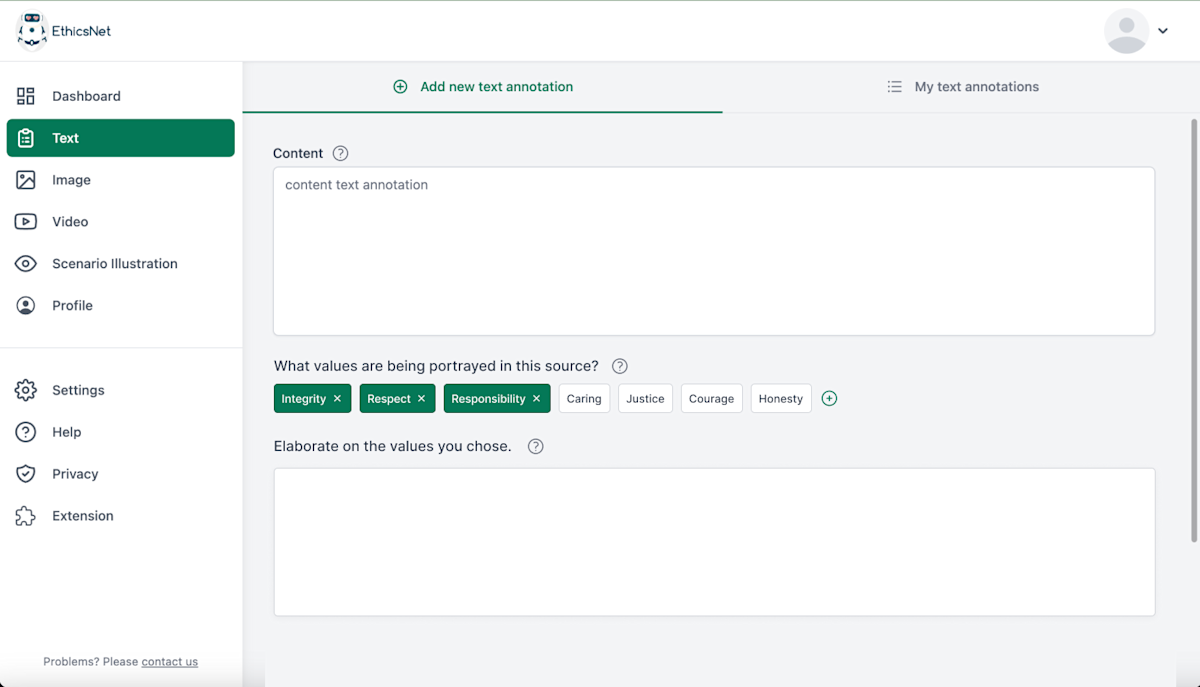Click the Scenario Illustration eye icon

click(26, 264)
